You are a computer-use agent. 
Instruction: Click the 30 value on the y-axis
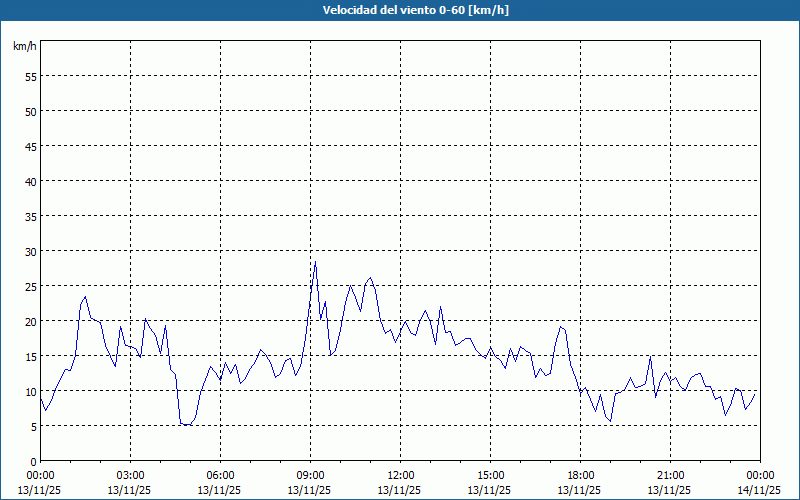click(x=30, y=251)
